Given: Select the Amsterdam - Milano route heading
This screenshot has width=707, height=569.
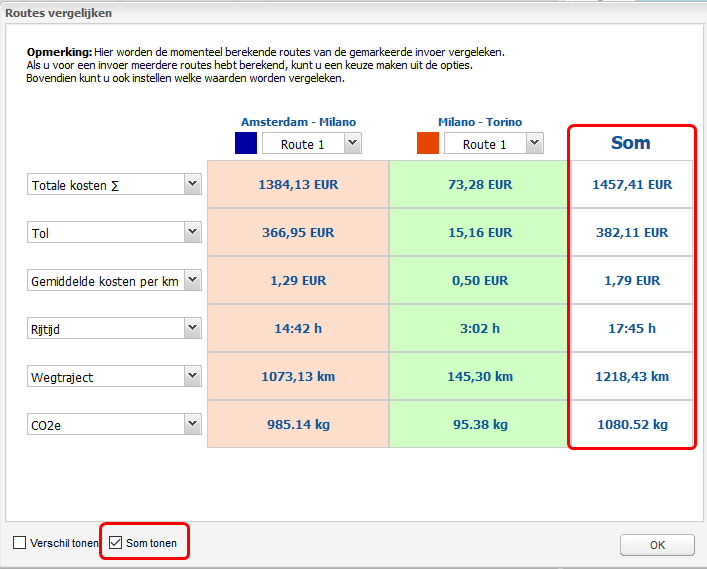Looking at the screenshot, I should click(x=298, y=122).
